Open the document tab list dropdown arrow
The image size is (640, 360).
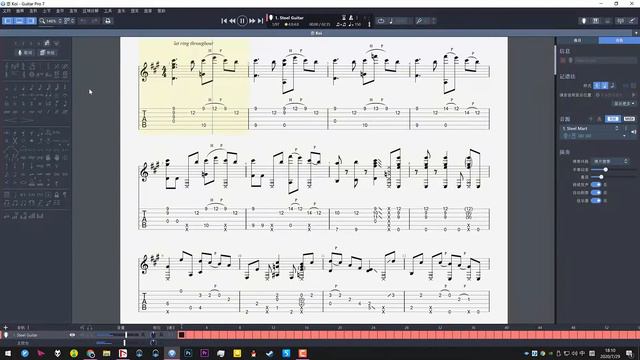[636, 33]
